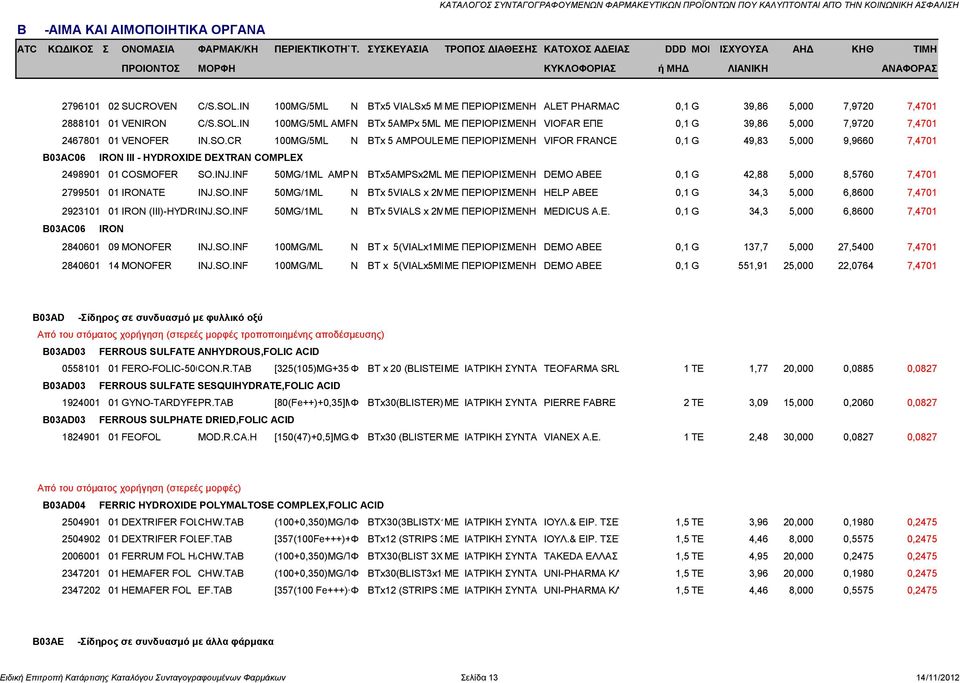Click the SUCROVEN product name
The image size is (960, 683).
149,106
